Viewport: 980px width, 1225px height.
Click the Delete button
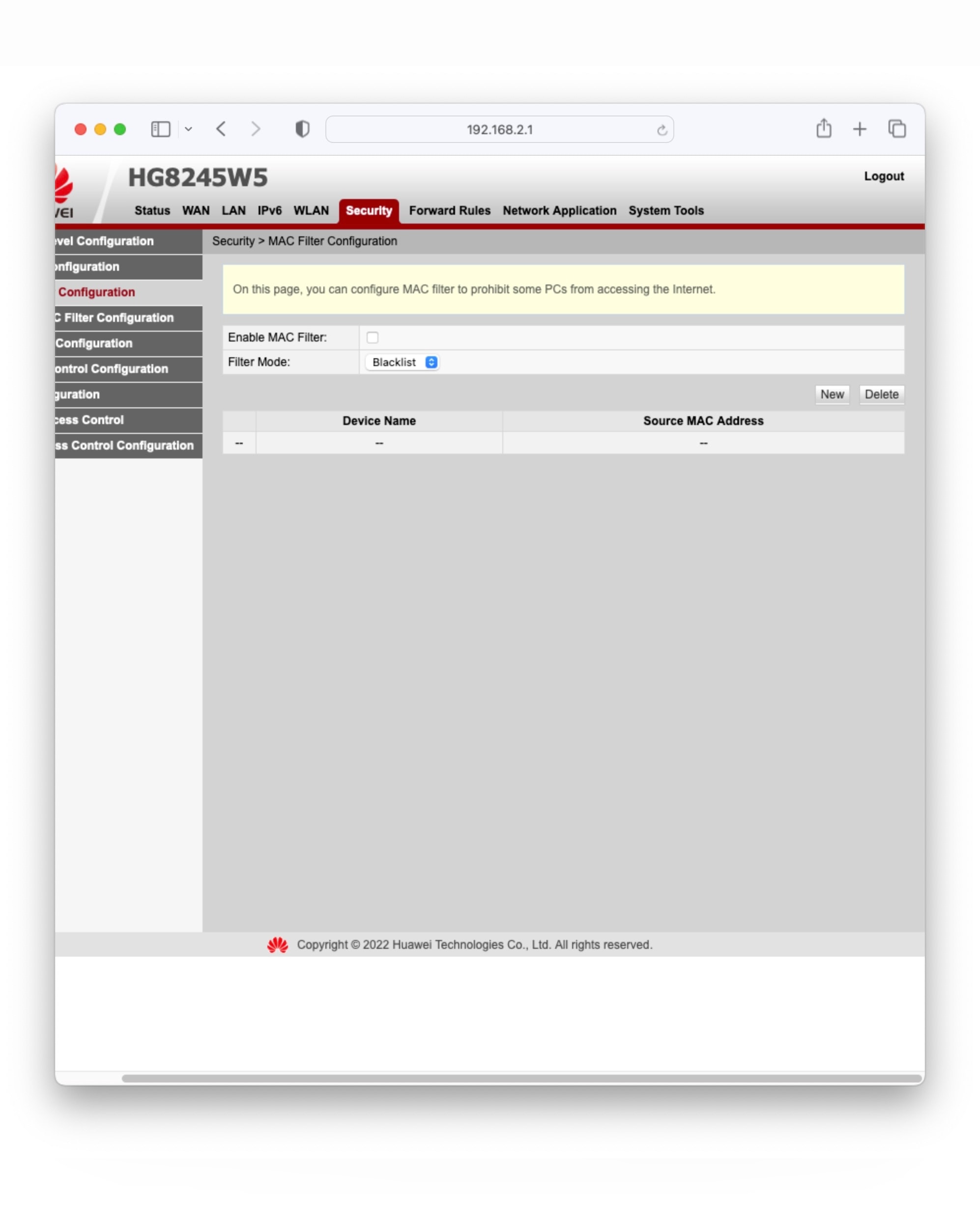click(881, 394)
